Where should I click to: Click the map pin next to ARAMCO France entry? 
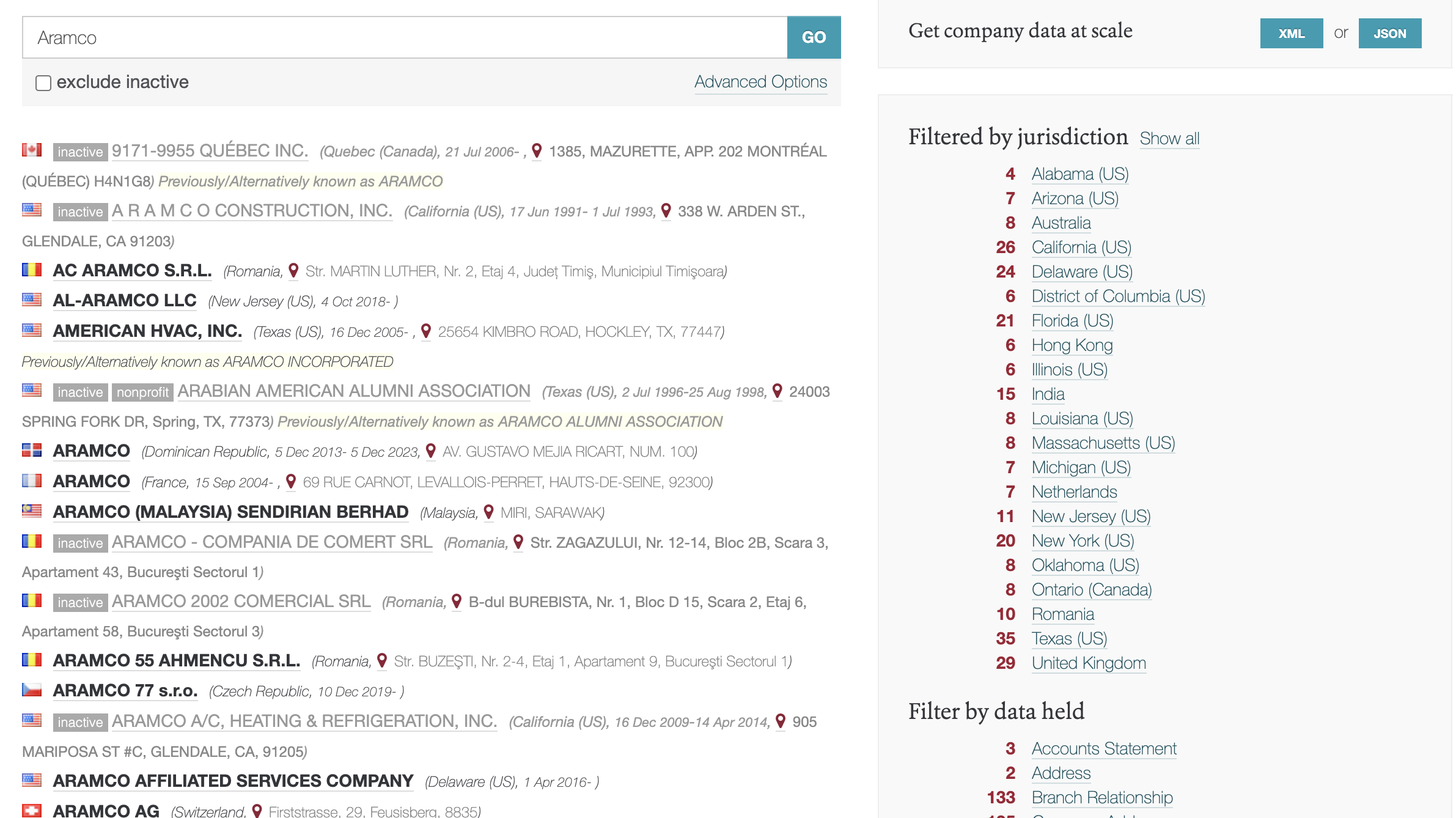(291, 481)
